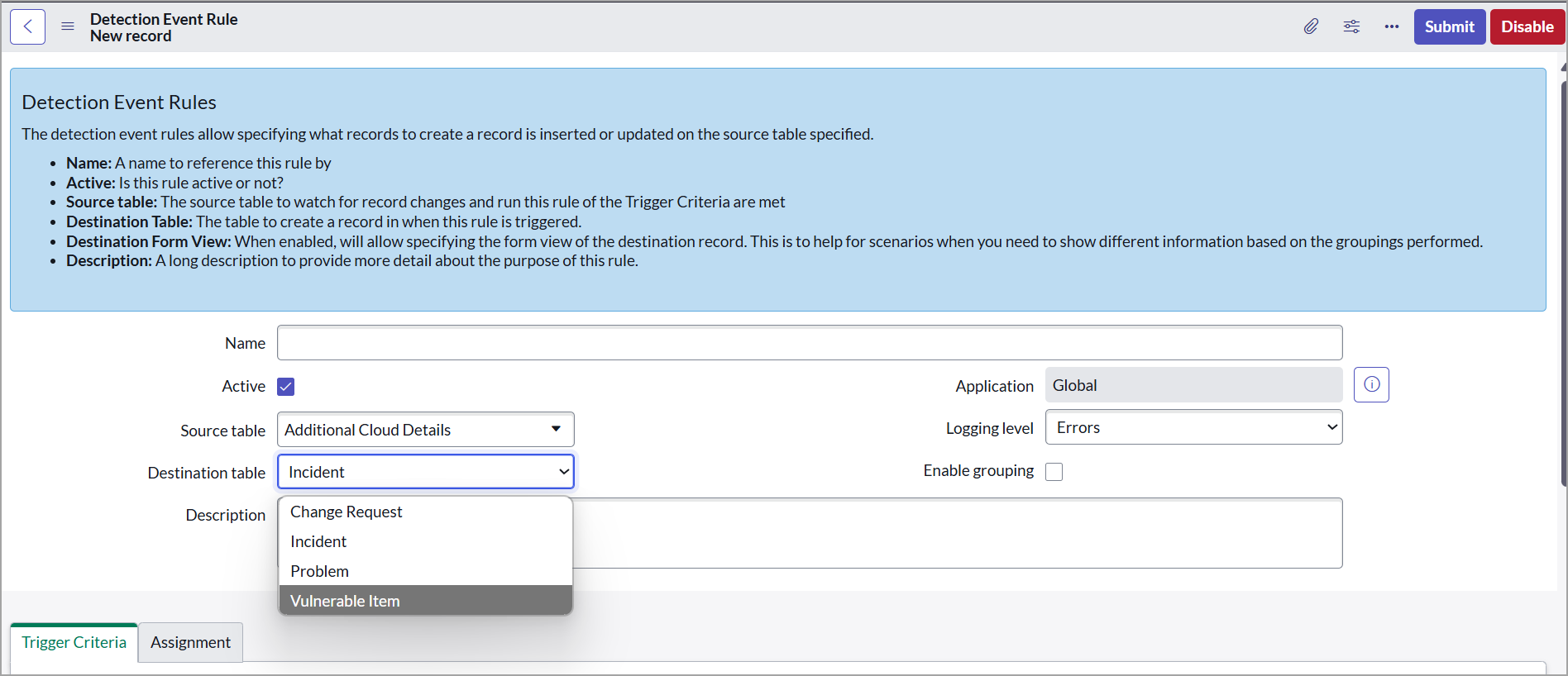The height and width of the screenshot is (676, 1568).
Task: Click the Logging level label
Action: pyautogui.click(x=989, y=428)
